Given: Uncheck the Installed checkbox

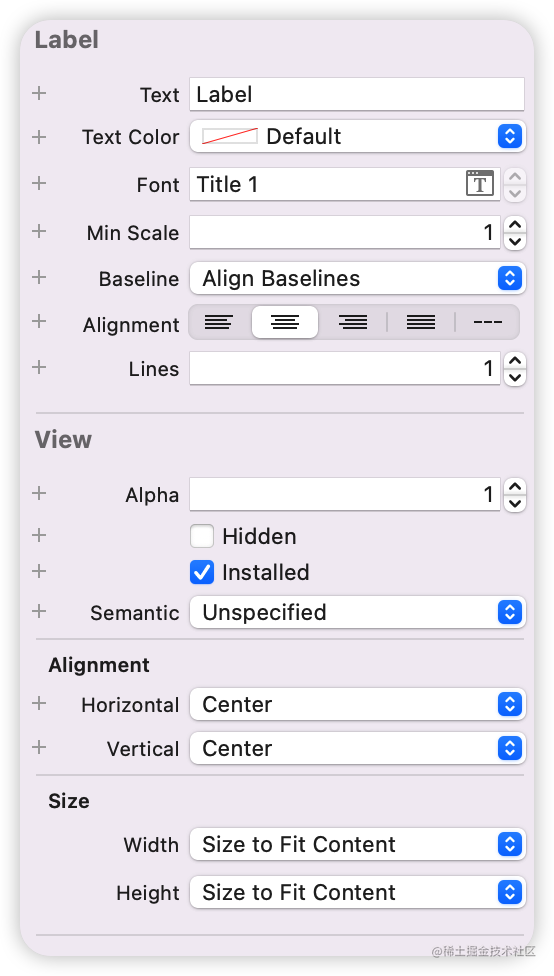Looking at the screenshot, I should [x=202, y=572].
